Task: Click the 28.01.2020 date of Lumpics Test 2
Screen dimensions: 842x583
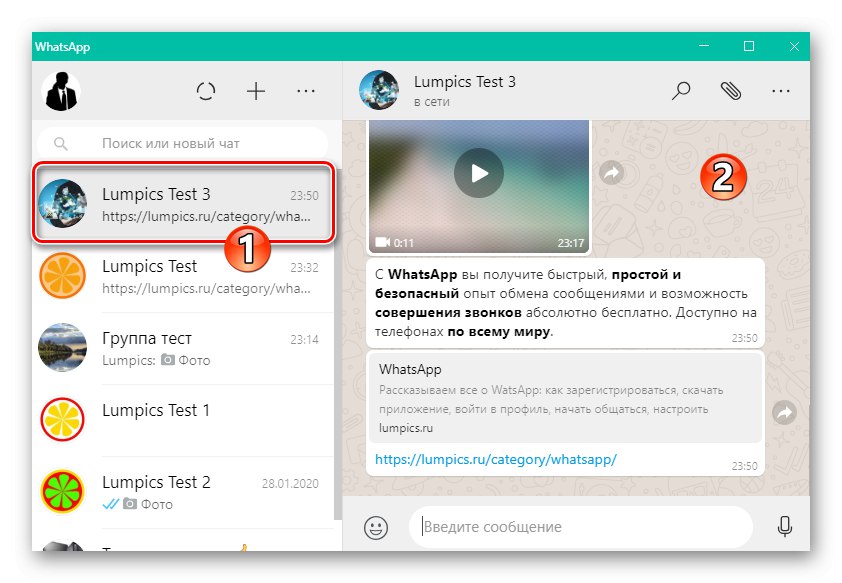Action: point(290,484)
